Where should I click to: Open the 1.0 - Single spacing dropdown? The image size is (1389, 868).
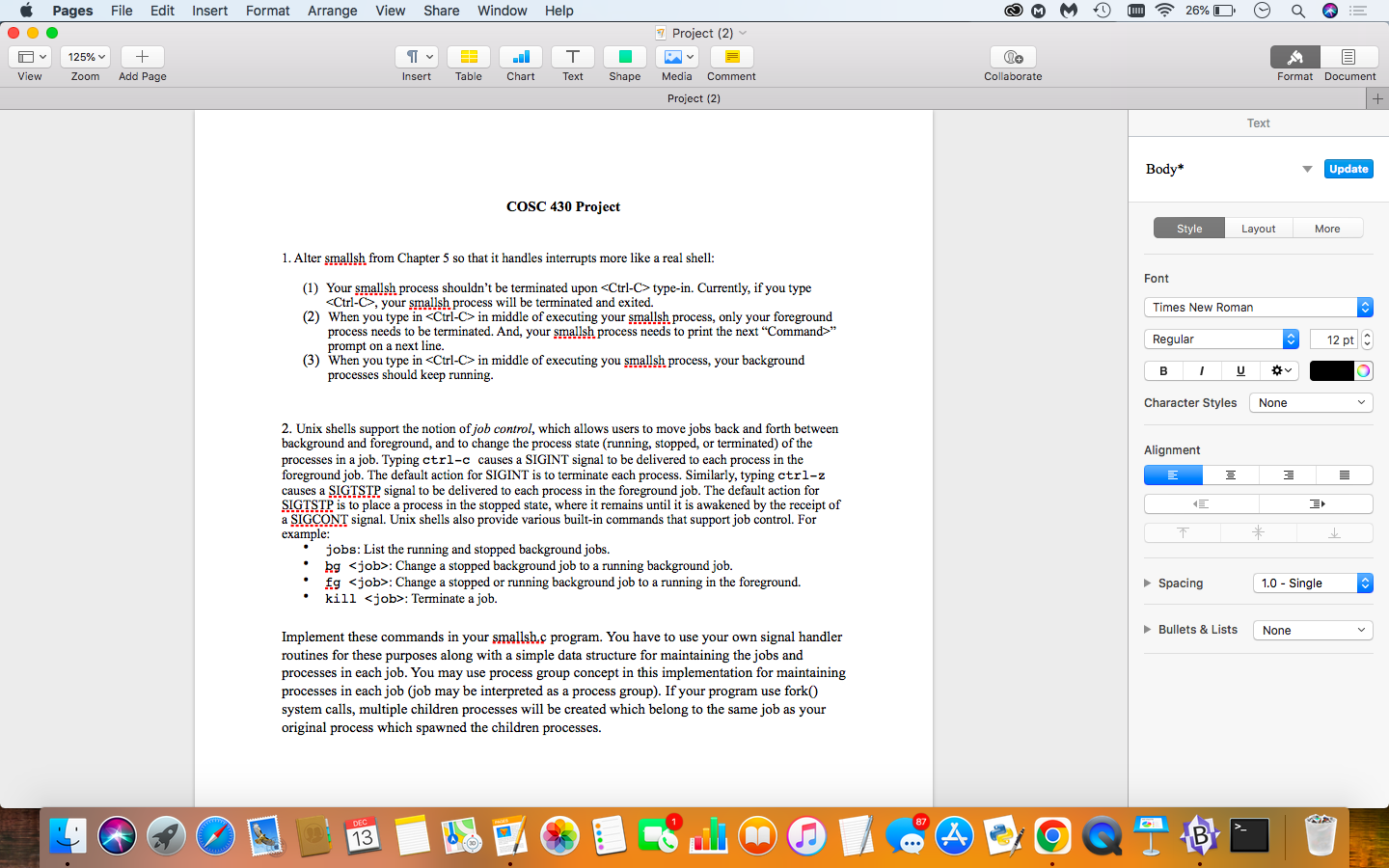(x=1313, y=583)
